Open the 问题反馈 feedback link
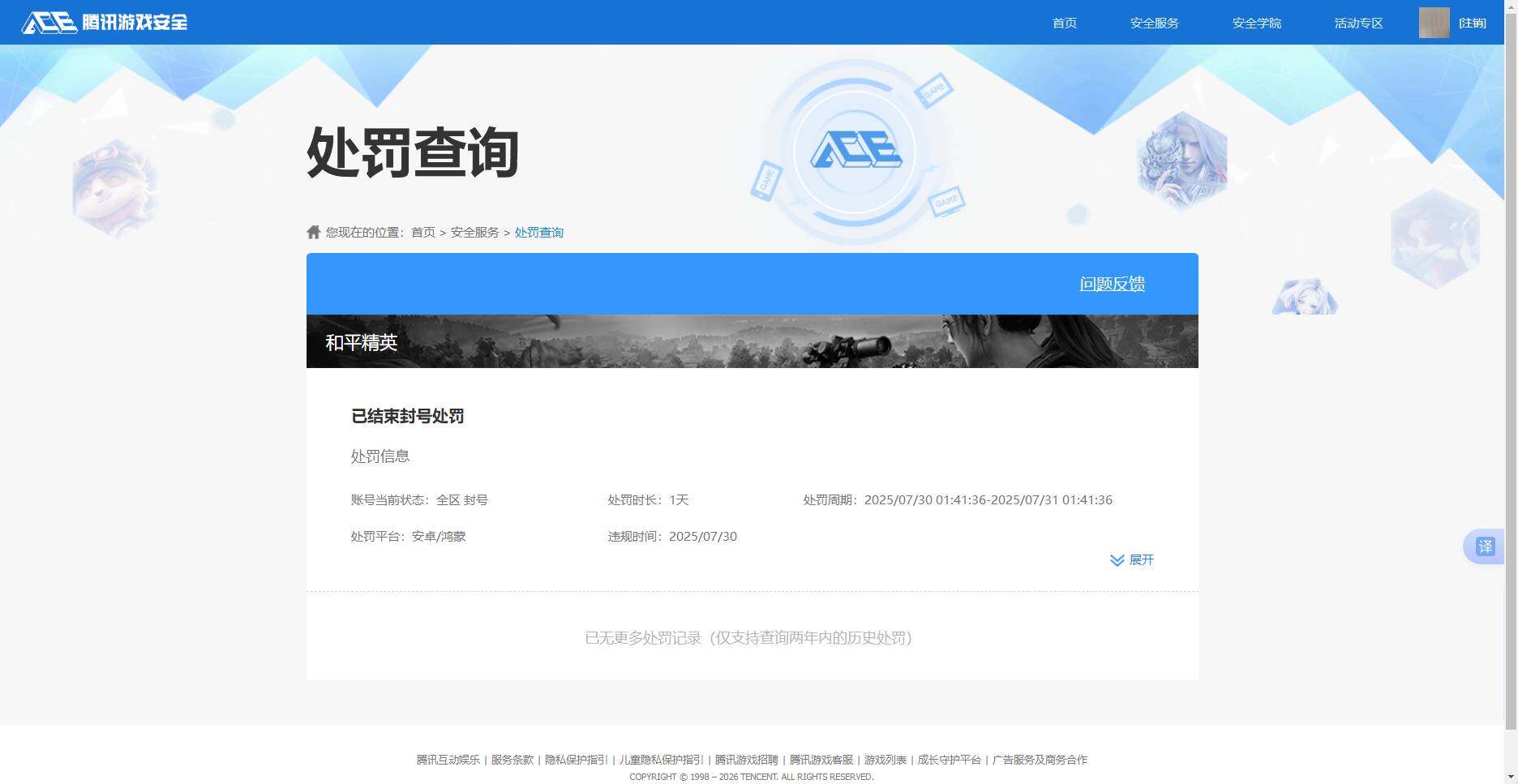The width and height of the screenshot is (1518, 784). pyautogui.click(x=1112, y=284)
